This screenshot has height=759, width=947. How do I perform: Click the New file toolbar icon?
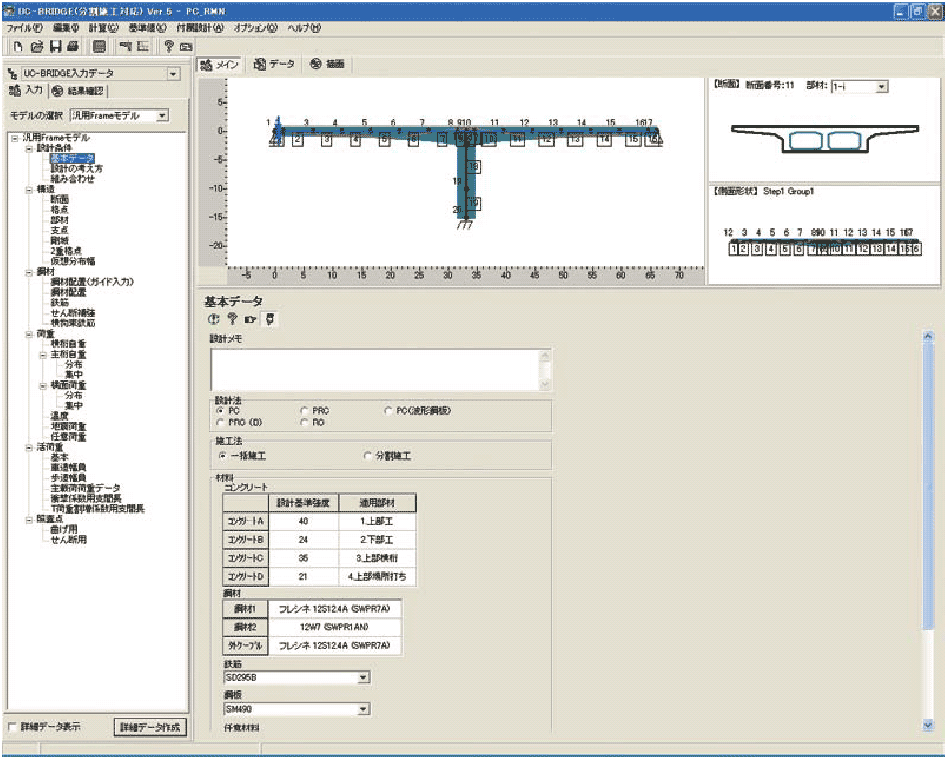pyautogui.click(x=18, y=46)
